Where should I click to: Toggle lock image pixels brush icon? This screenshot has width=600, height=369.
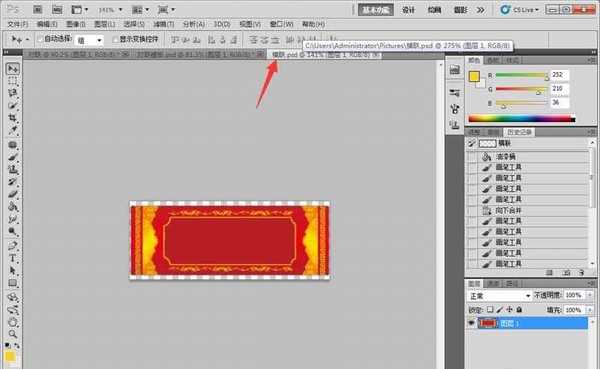[499, 309]
